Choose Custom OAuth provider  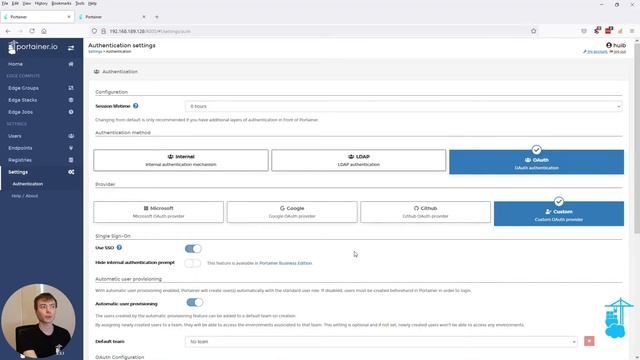point(559,213)
